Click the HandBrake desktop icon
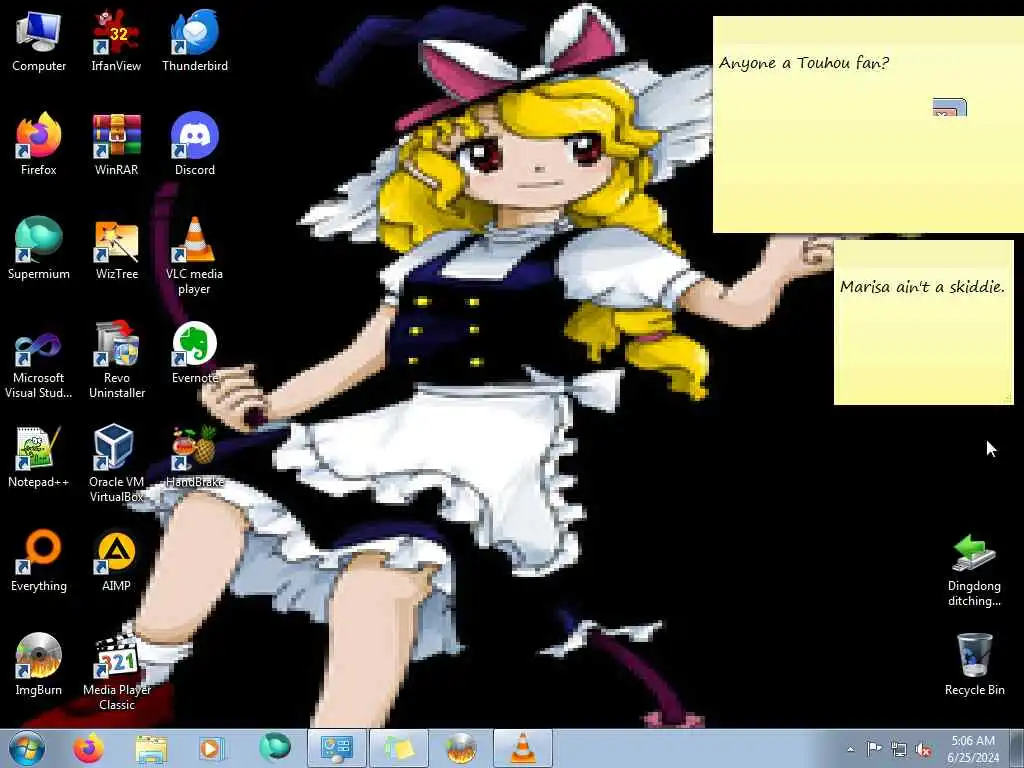1024x768 pixels. coord(195,457)
